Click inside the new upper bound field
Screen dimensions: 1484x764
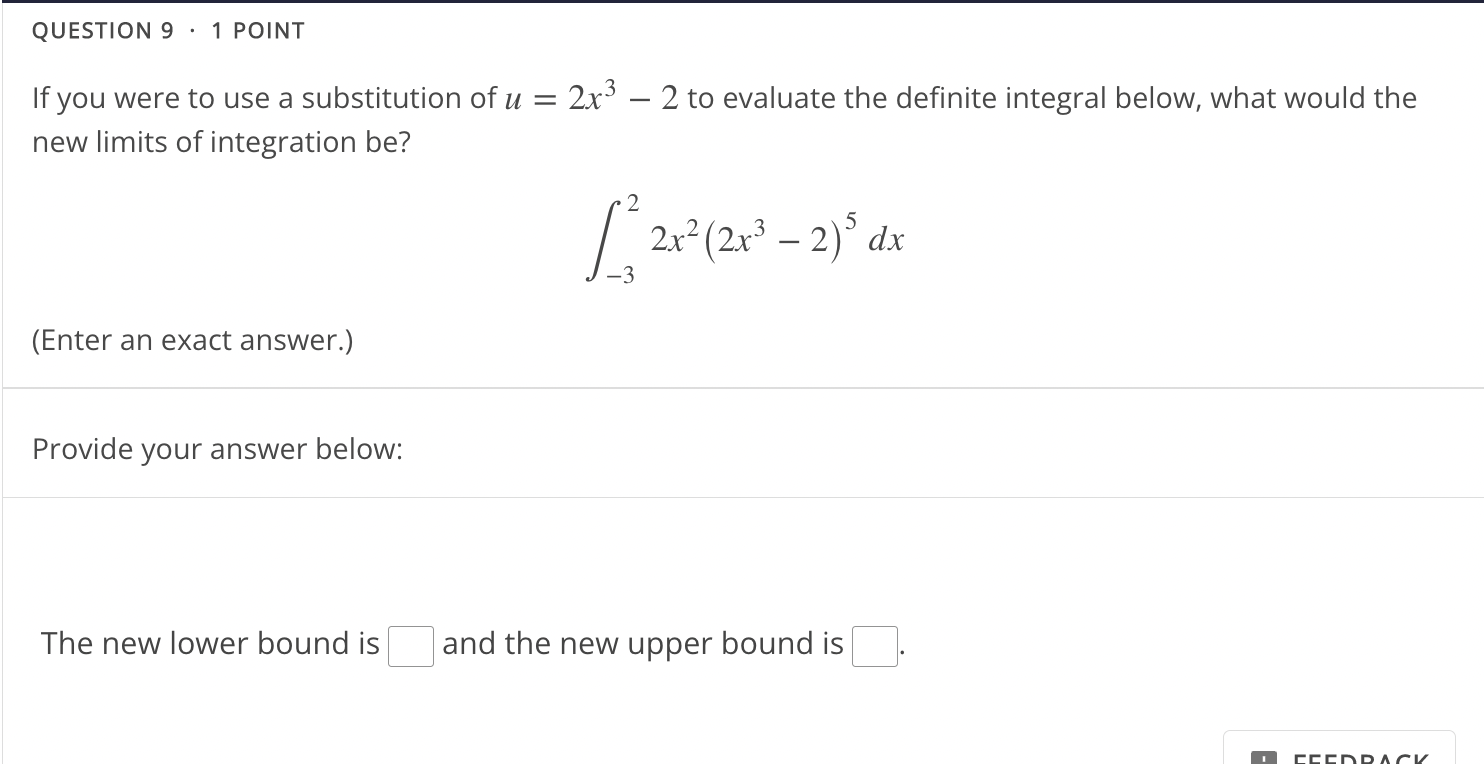click(873, 646)
